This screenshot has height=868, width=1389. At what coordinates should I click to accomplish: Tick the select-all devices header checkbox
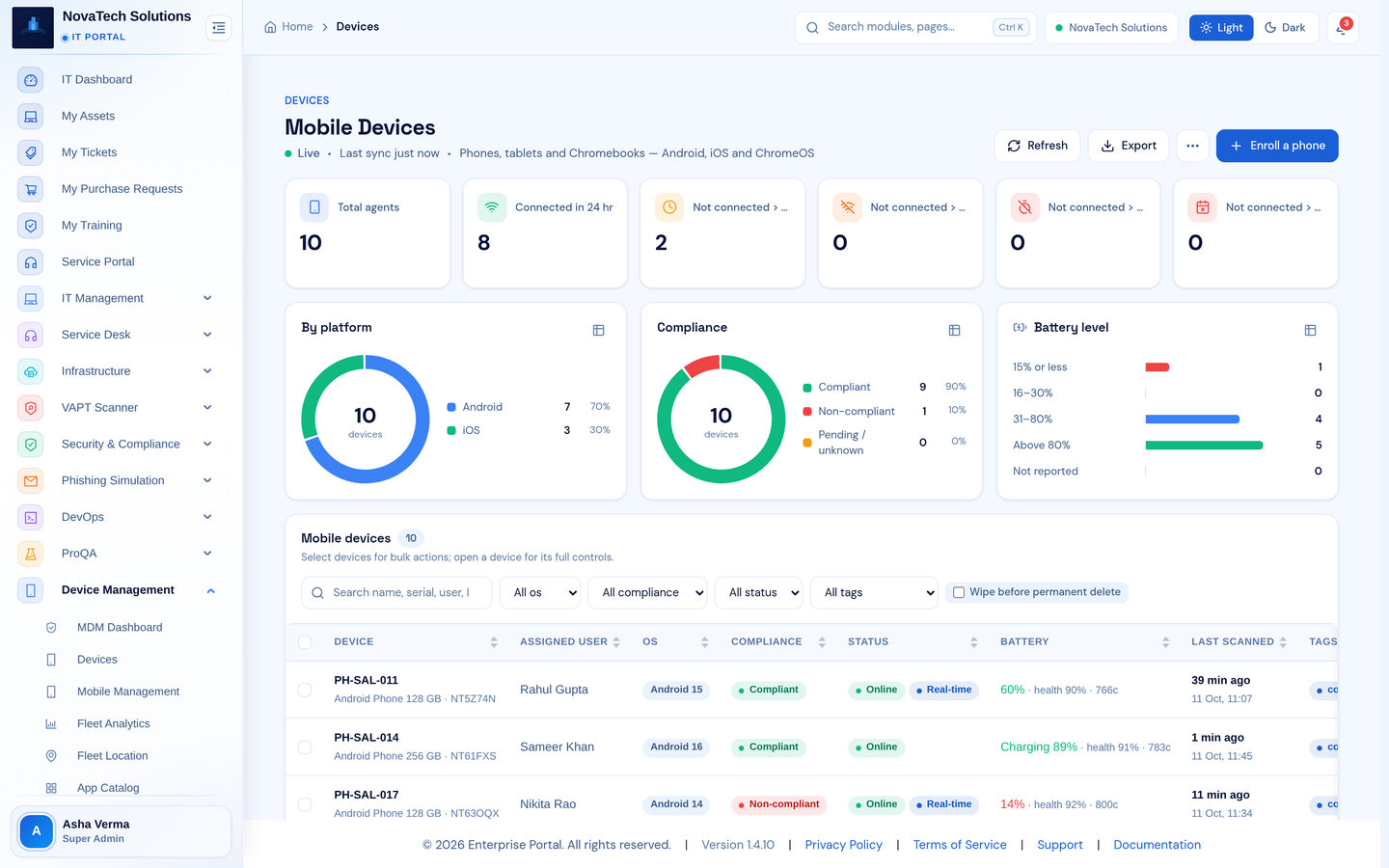coord(305,642)
